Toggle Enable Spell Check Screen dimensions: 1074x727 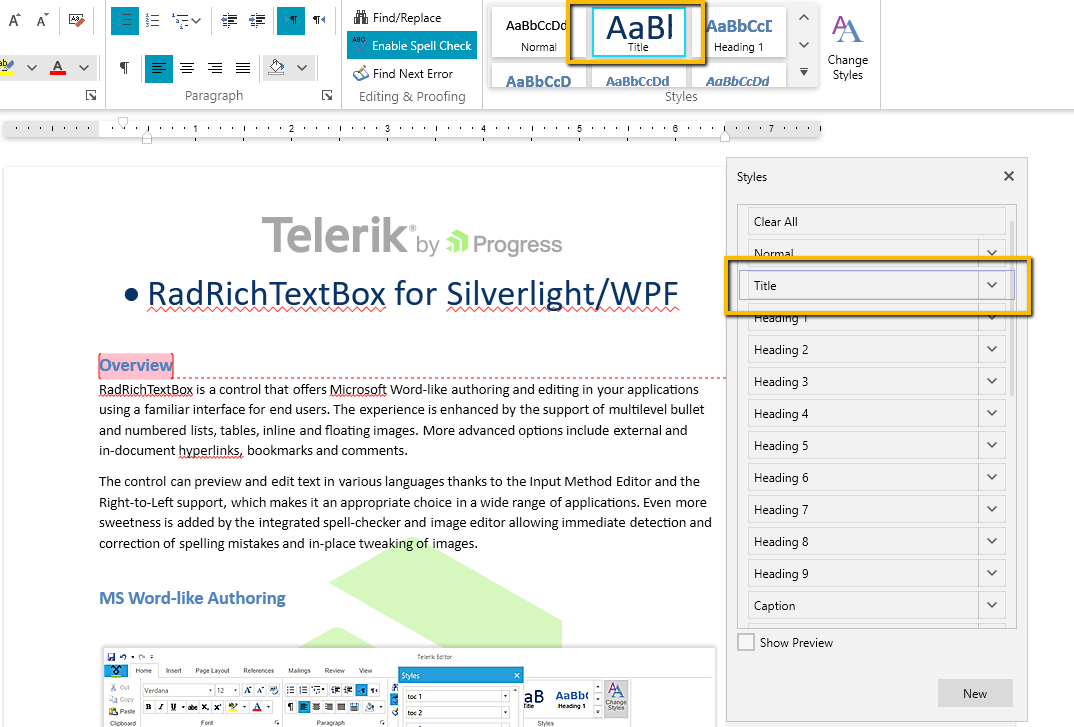[412, 46]
